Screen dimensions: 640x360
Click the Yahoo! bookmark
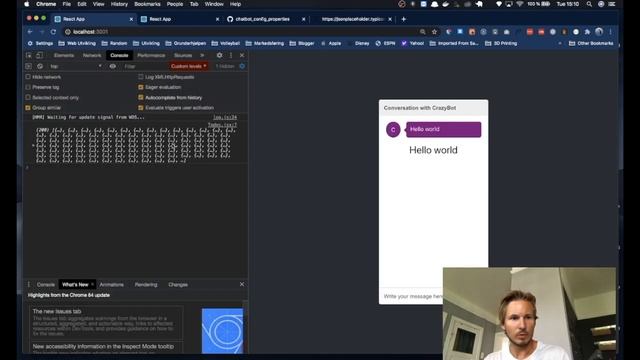413,43
